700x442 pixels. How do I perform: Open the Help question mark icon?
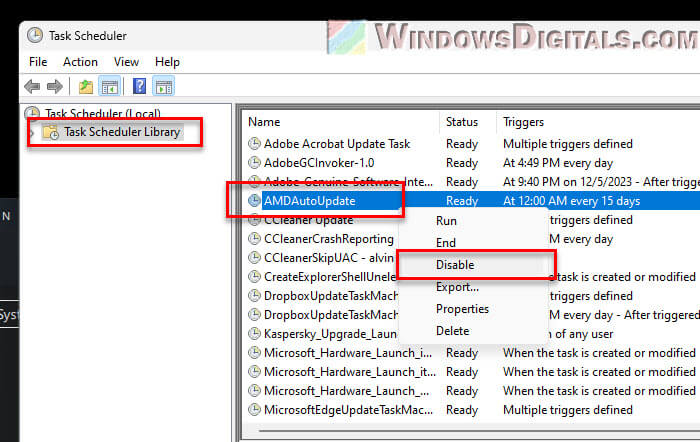(x=139, y=86)
